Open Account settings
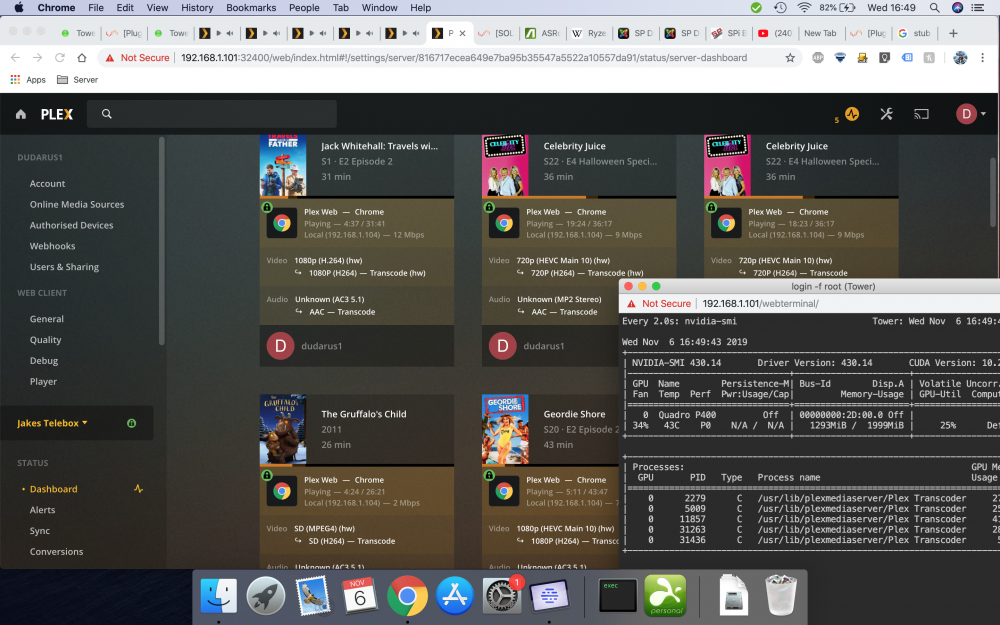Viewport: 1000px width, 625px height. (x=47, y=184)
